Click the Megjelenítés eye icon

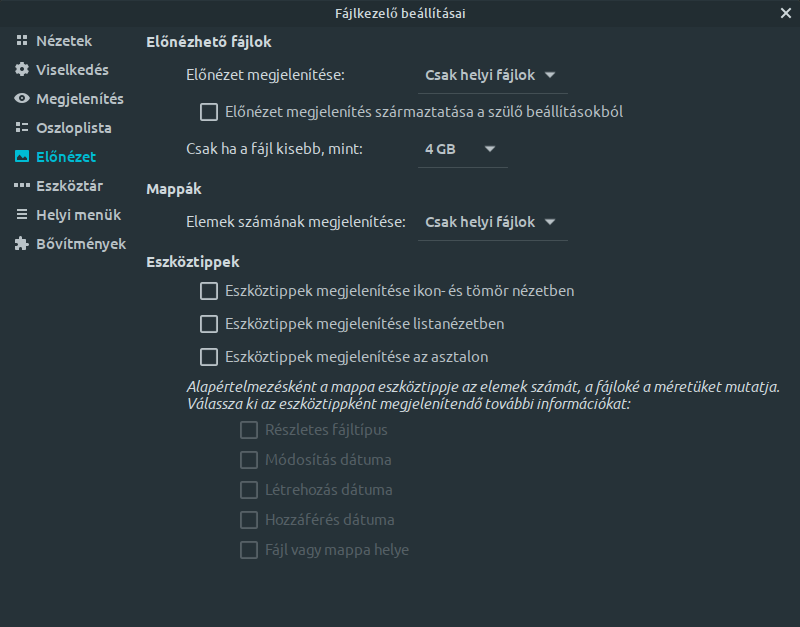(x=21, y=98)
